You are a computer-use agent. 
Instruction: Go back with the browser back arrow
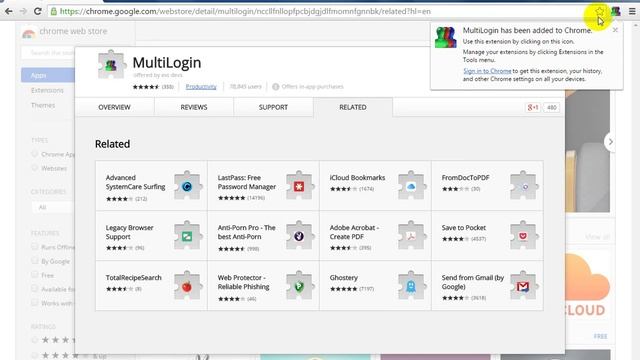tap(8, 11)
